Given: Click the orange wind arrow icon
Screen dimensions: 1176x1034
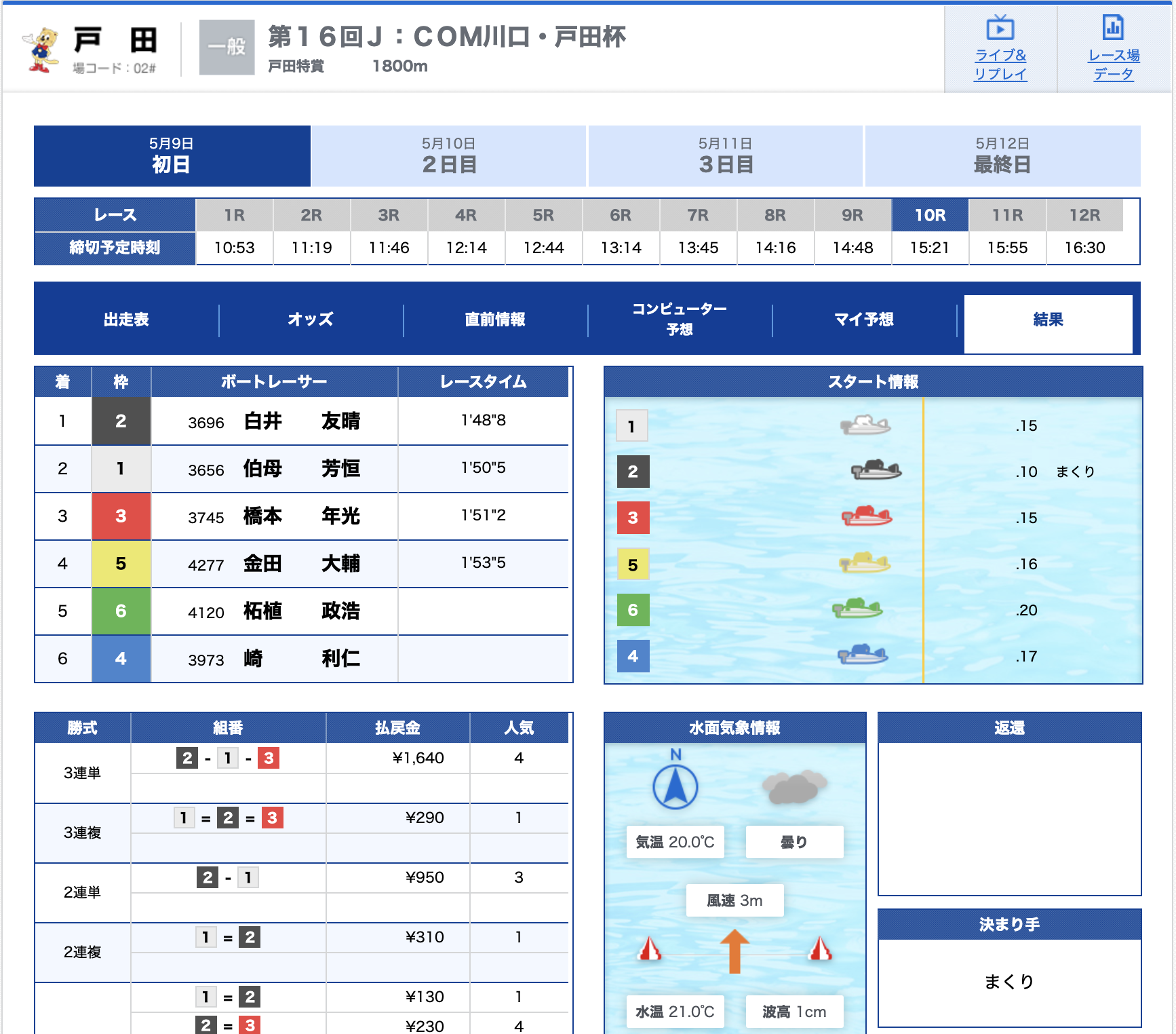Looking at the screenshot, I should click(734, 950).
